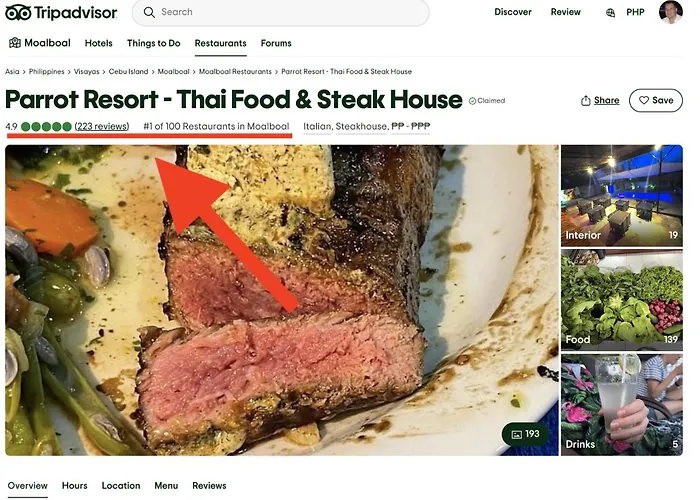Click the heart icon on Save
The height and width of the screenshot is (500, 700).
point(643,100)
